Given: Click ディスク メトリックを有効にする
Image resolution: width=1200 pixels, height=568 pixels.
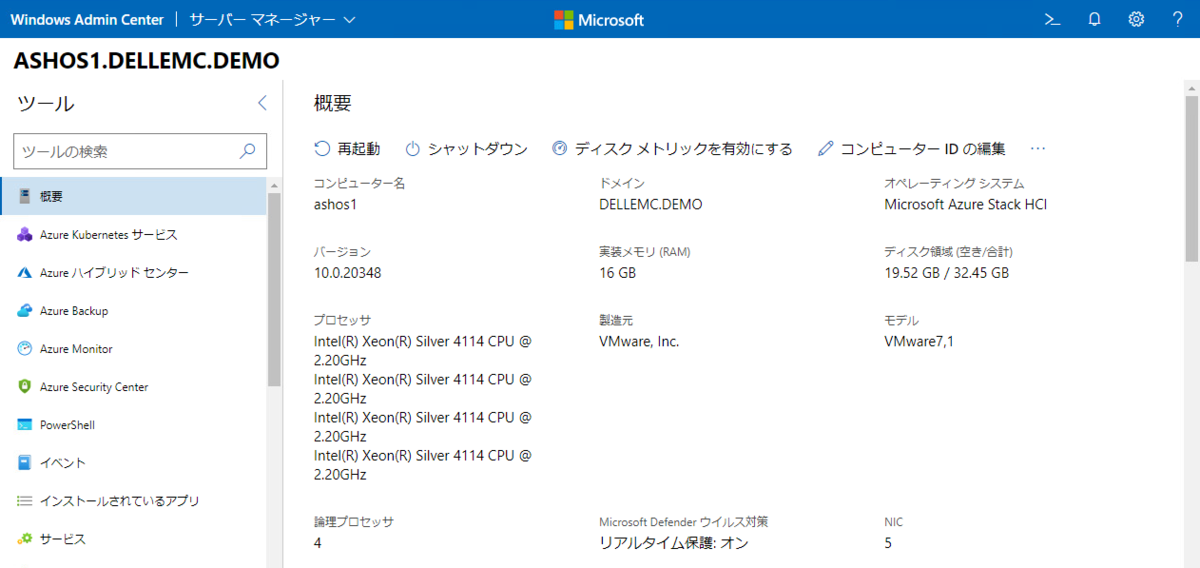Looking at the screenshot, I should [x=672, y=148].
